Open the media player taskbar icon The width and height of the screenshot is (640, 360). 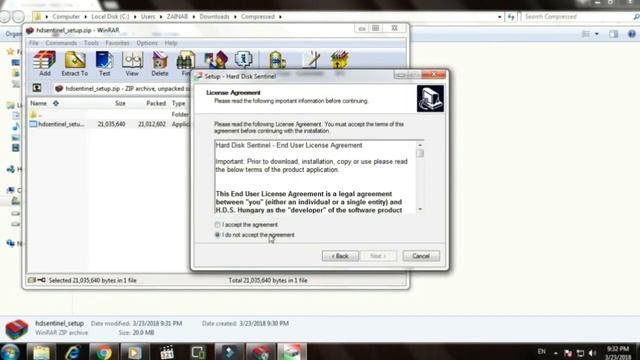(x=135, y=352)
